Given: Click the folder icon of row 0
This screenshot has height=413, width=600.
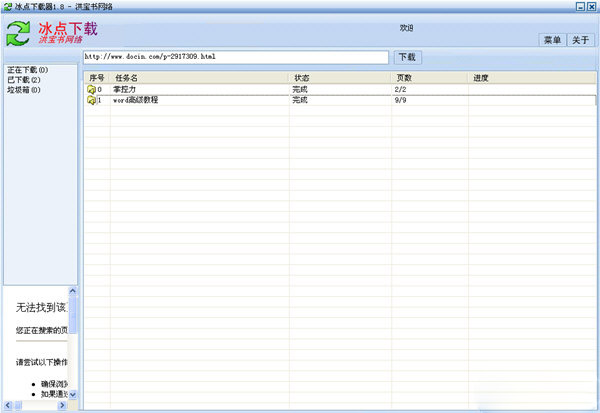Looking at the screenshot, I should 91,90.
